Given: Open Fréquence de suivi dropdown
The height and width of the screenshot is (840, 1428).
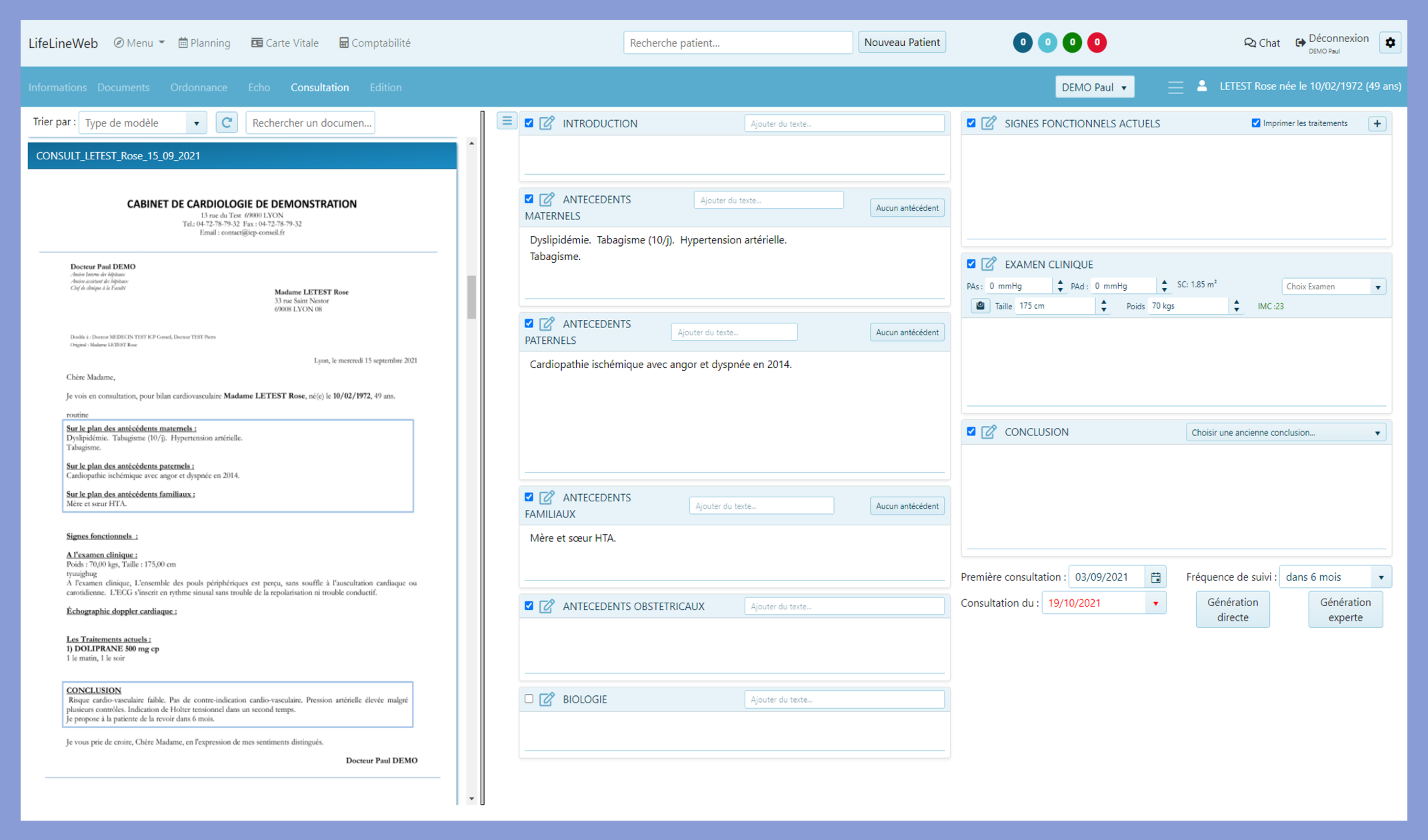Looking at the screenshot, I should pos(1335,577).
